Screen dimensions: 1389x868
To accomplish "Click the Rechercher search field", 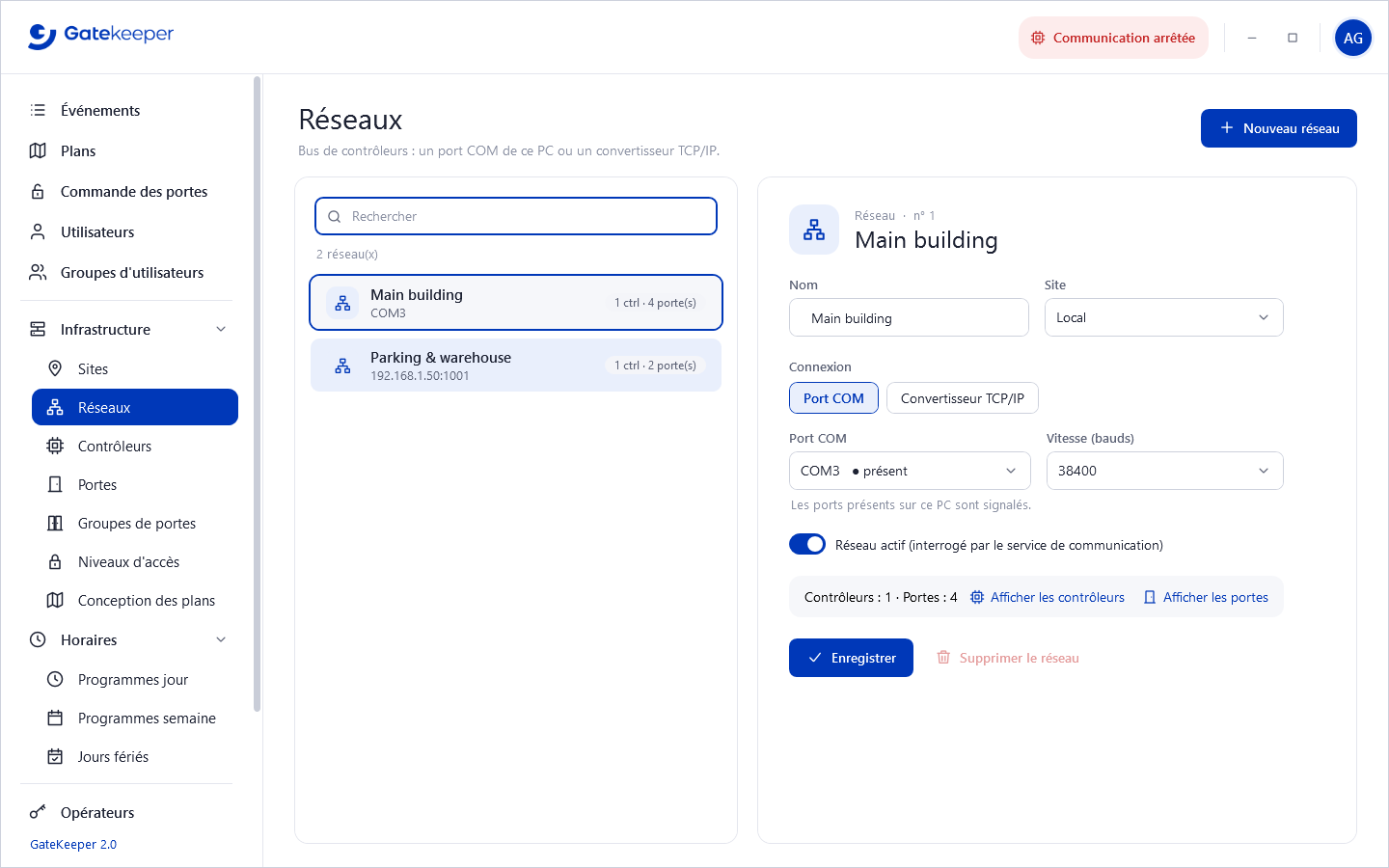I will tap(516, 216).
